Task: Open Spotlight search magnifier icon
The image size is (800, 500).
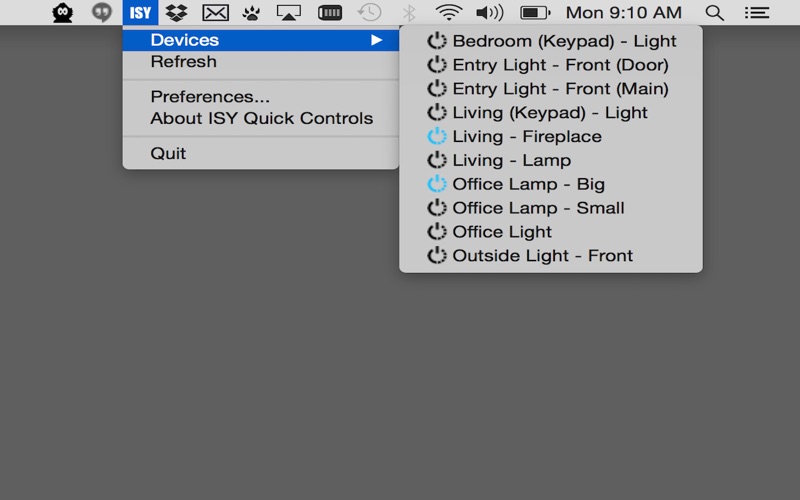Action: (x=714, y=12)
